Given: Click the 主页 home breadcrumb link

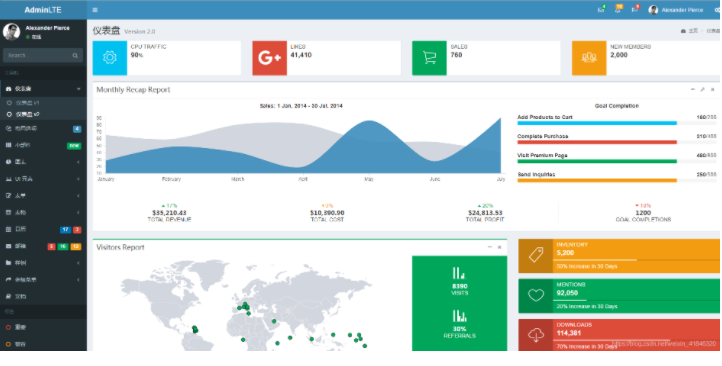Looking at the screenshot, I should pyautogui.click(x=689, y=31).
